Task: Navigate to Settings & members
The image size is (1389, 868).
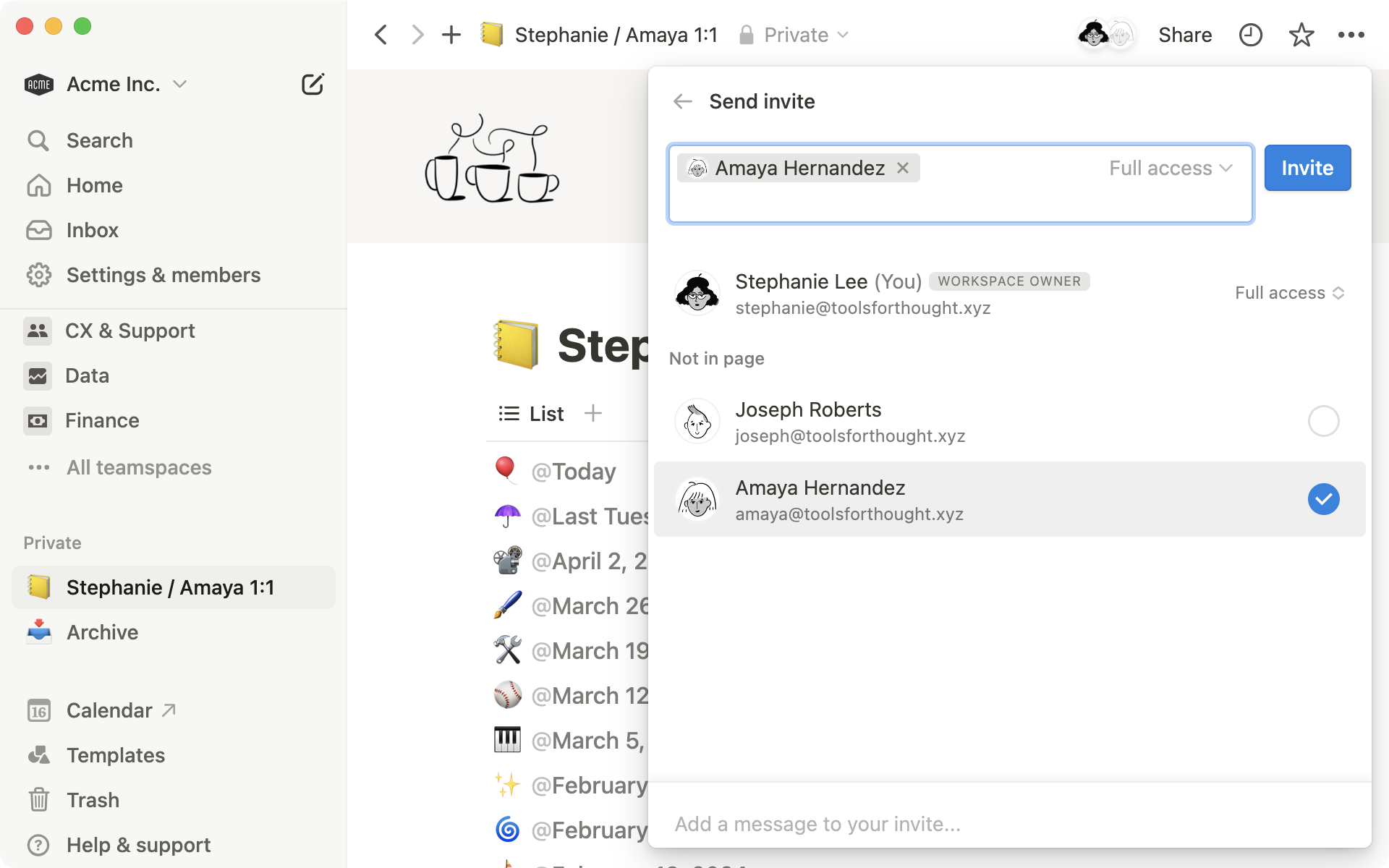Action: [x=163, y=275]
